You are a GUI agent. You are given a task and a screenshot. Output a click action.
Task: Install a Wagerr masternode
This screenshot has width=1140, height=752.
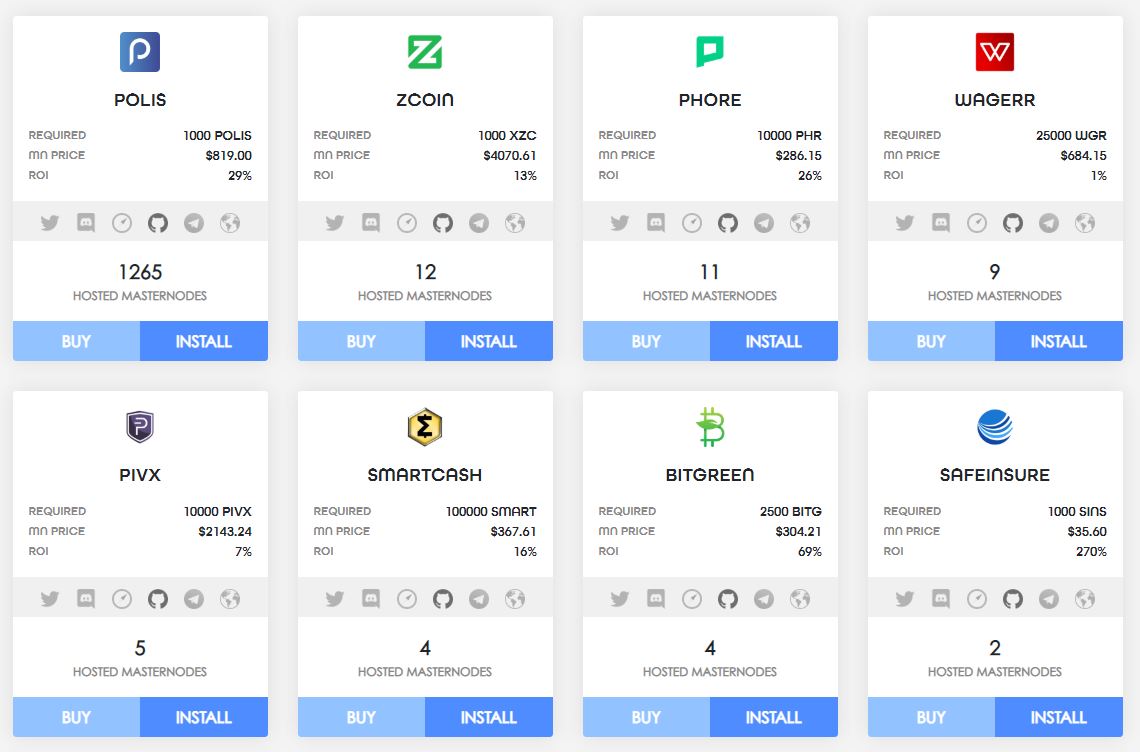[1059, 341]
